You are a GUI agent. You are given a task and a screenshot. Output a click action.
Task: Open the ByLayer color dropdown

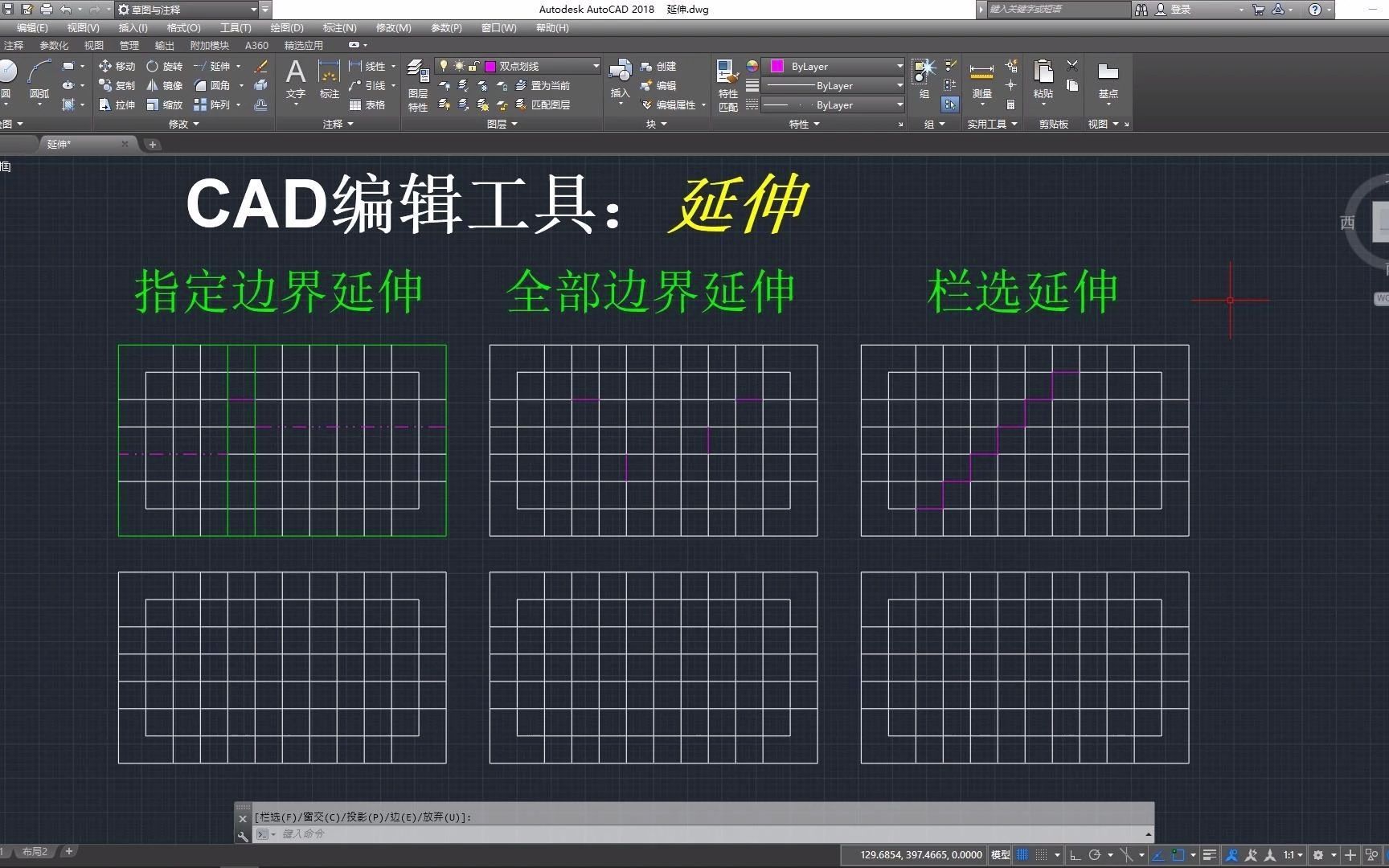pos(899,66)
